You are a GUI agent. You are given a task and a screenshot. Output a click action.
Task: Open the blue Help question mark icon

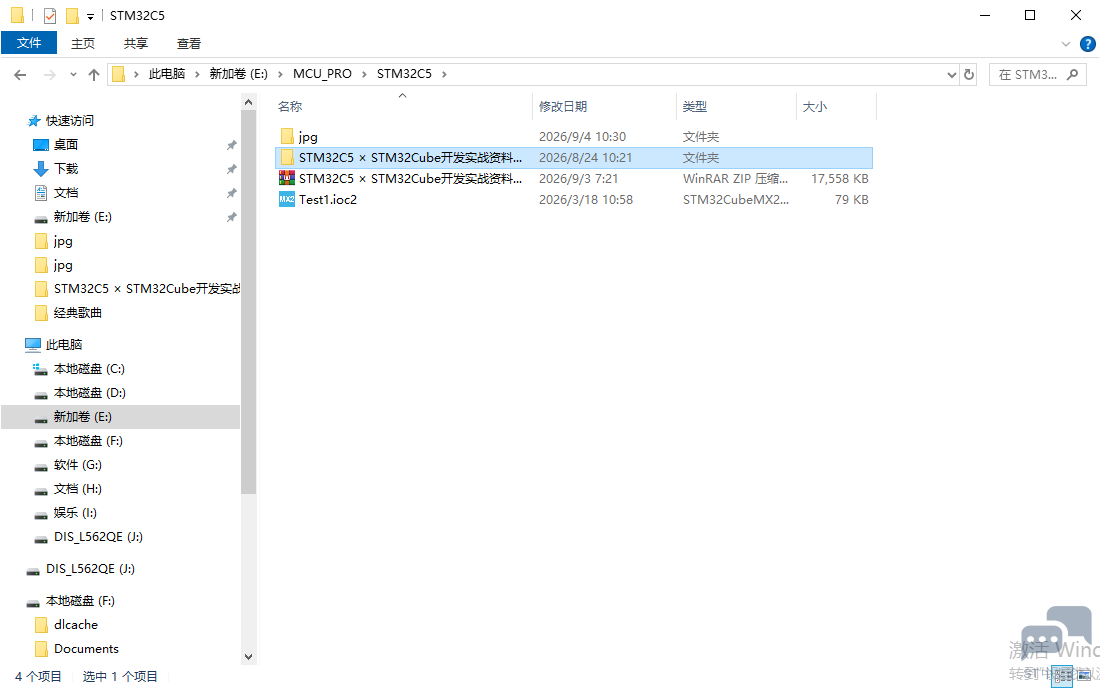coord(1087,44)
